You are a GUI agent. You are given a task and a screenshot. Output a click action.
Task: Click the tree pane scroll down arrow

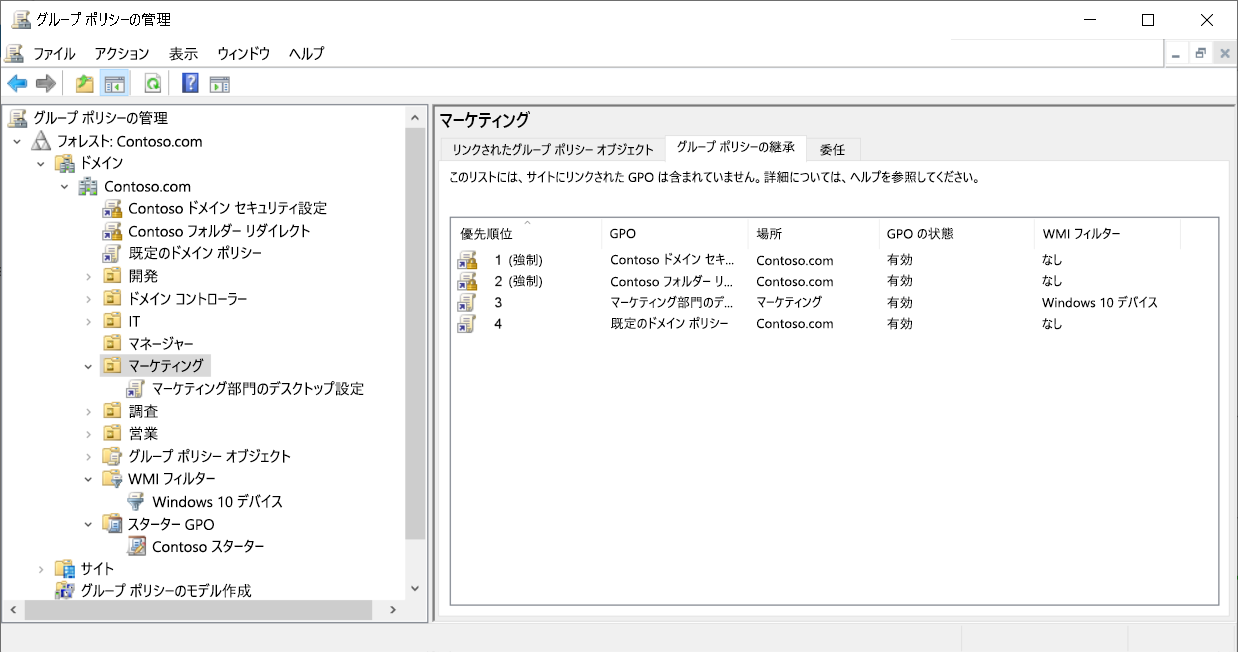416,589
